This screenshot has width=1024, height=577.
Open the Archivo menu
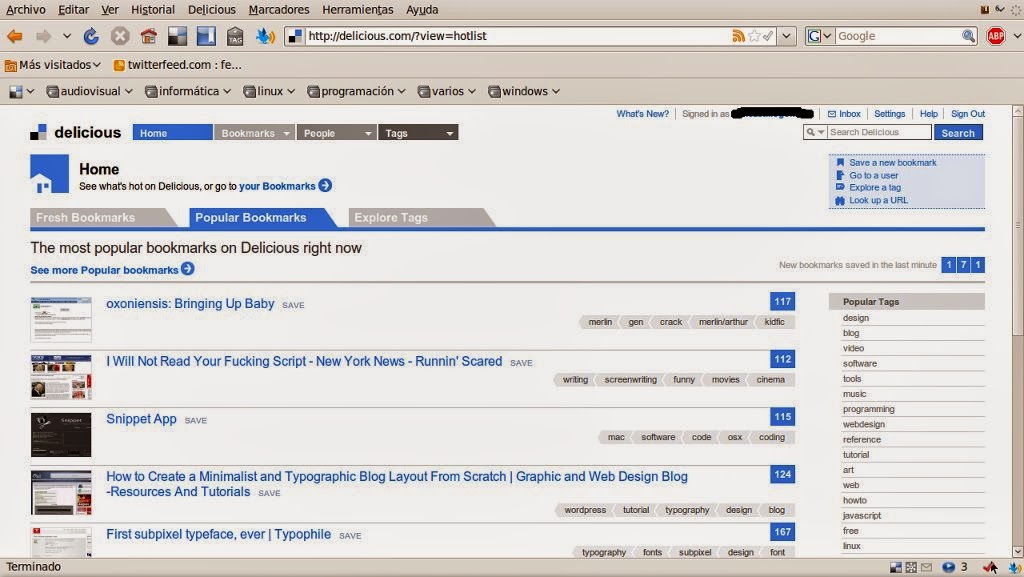pyautogui.click(x=25, y=10)
